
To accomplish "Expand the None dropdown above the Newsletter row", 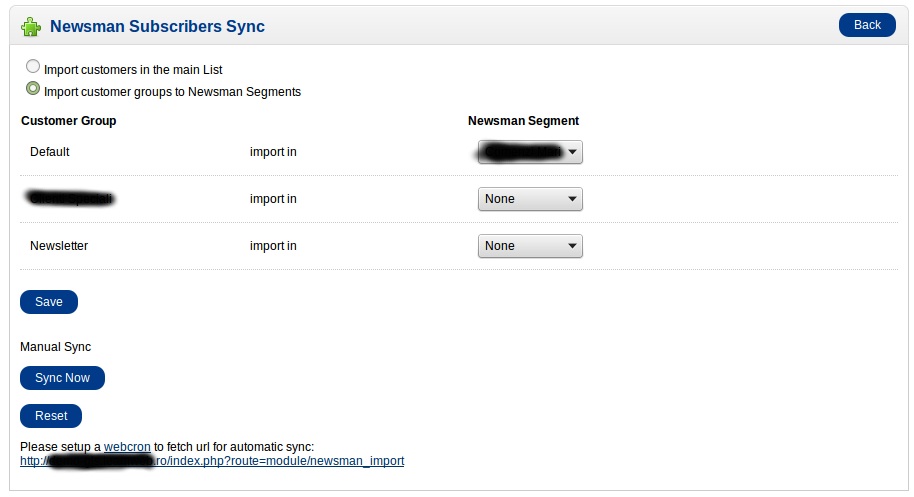I will tap(530, 199).
